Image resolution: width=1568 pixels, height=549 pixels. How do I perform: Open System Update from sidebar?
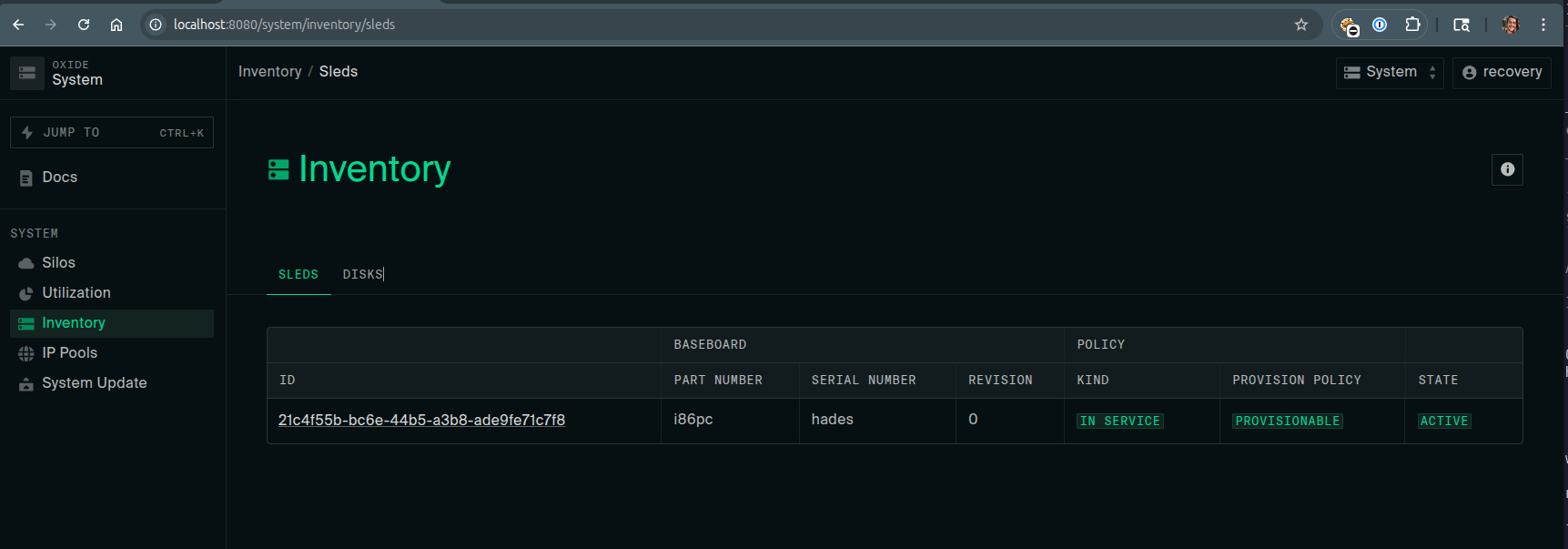pos(94,382)
